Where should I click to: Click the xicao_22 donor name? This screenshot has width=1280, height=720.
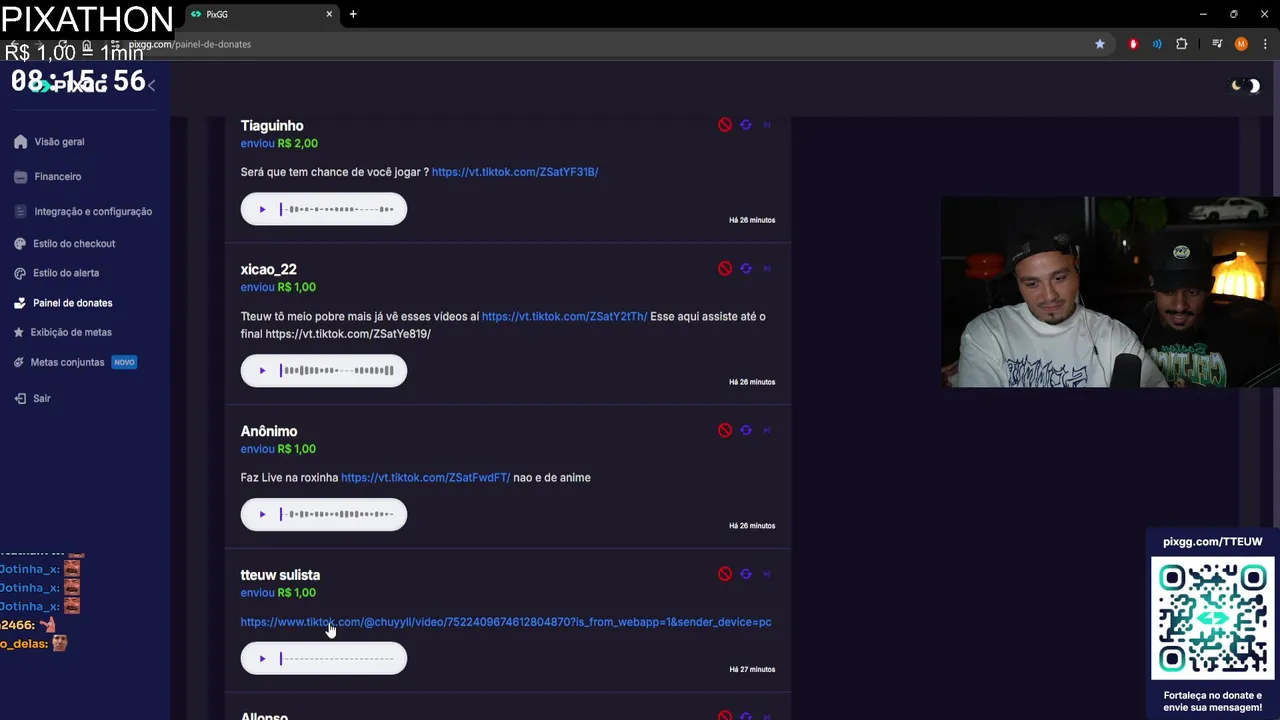point(269,270)
